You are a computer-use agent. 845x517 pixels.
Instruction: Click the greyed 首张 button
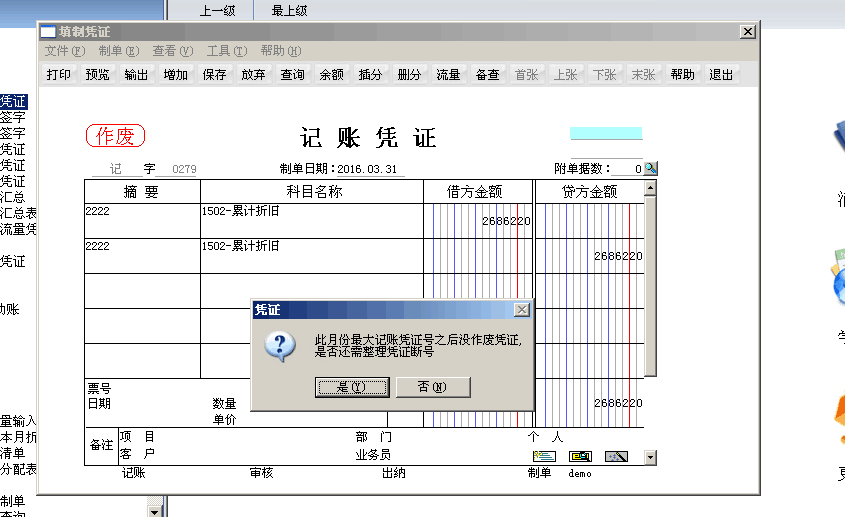click(x=527, y=74)
